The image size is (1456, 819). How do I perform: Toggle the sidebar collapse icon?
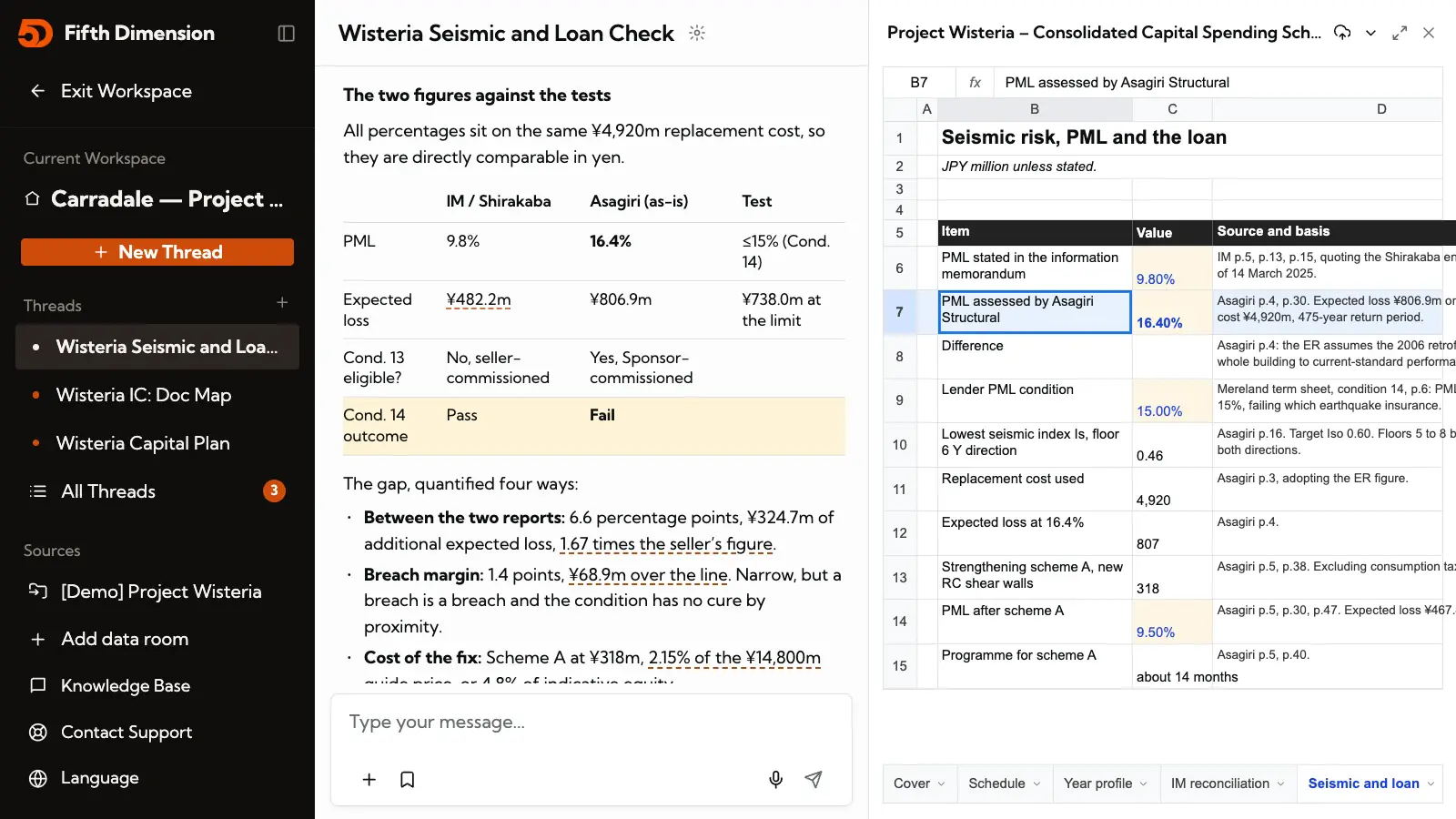pos(286,34)
